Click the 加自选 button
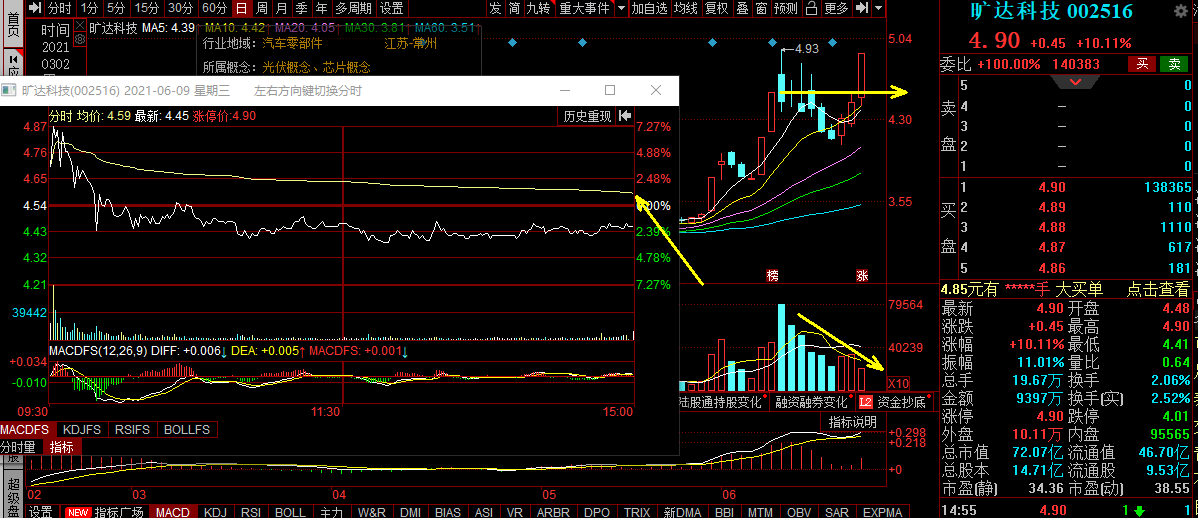 click(649, 8)
